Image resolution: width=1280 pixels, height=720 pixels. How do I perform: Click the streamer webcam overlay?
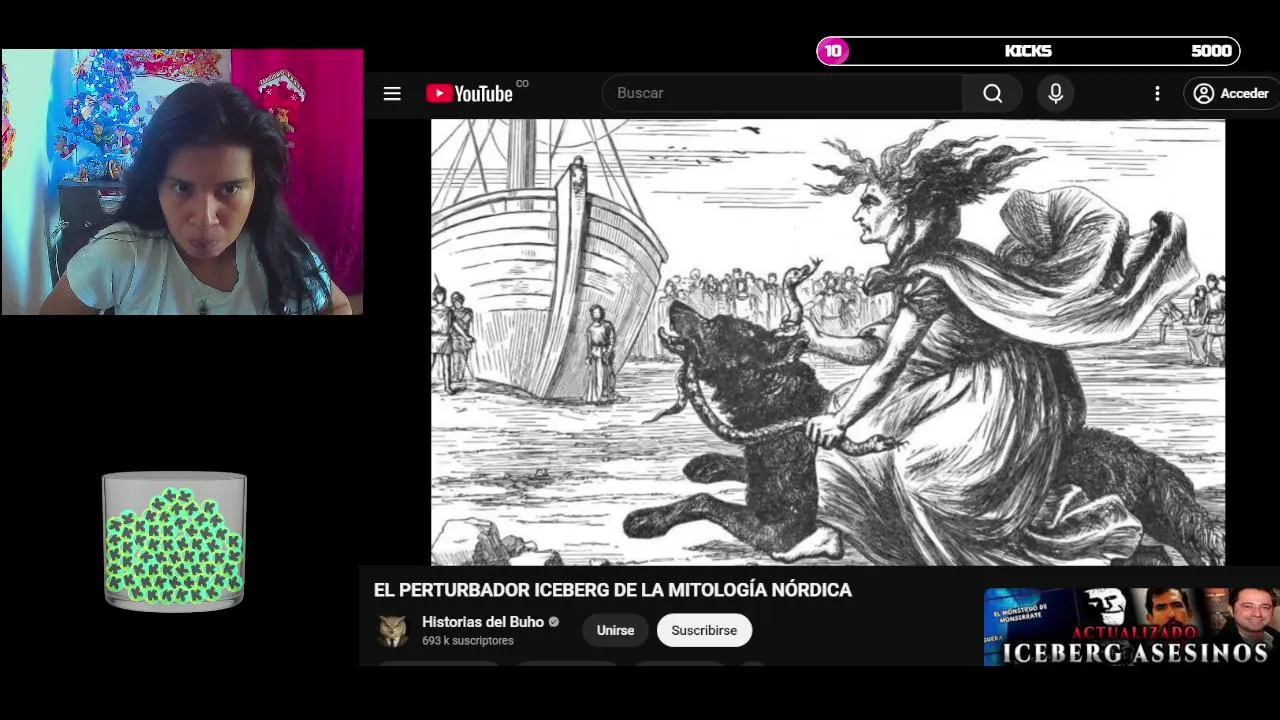(x=182, y=182)
